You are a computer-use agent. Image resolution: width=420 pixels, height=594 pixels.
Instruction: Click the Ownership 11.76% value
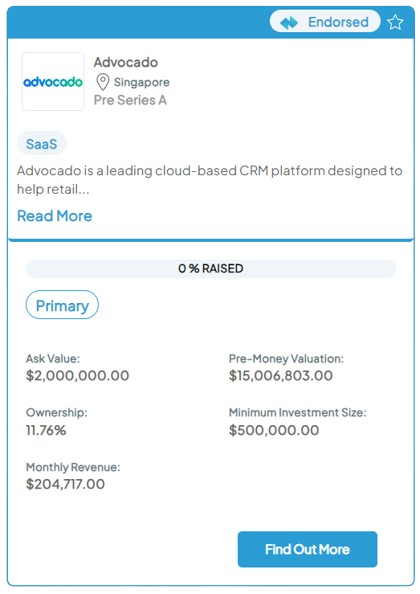point(46,430)
